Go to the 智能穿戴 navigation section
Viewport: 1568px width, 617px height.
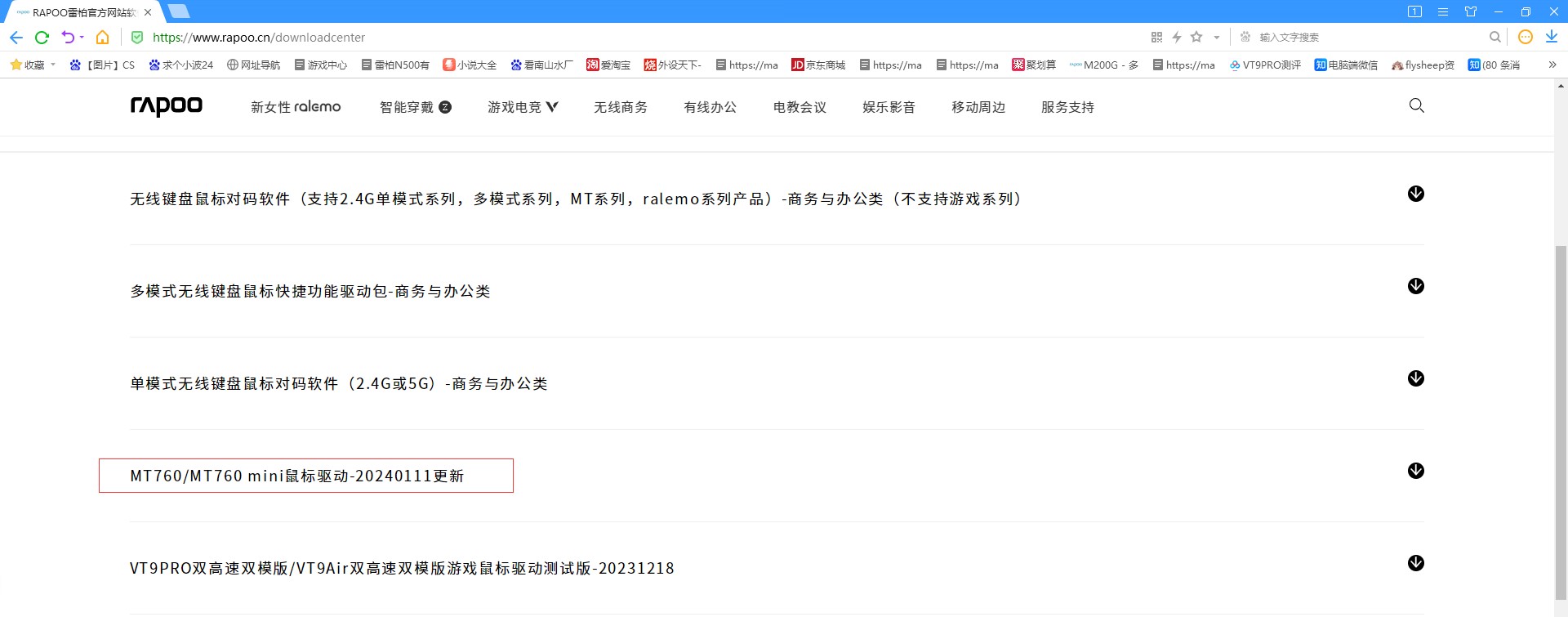(415, 107)
